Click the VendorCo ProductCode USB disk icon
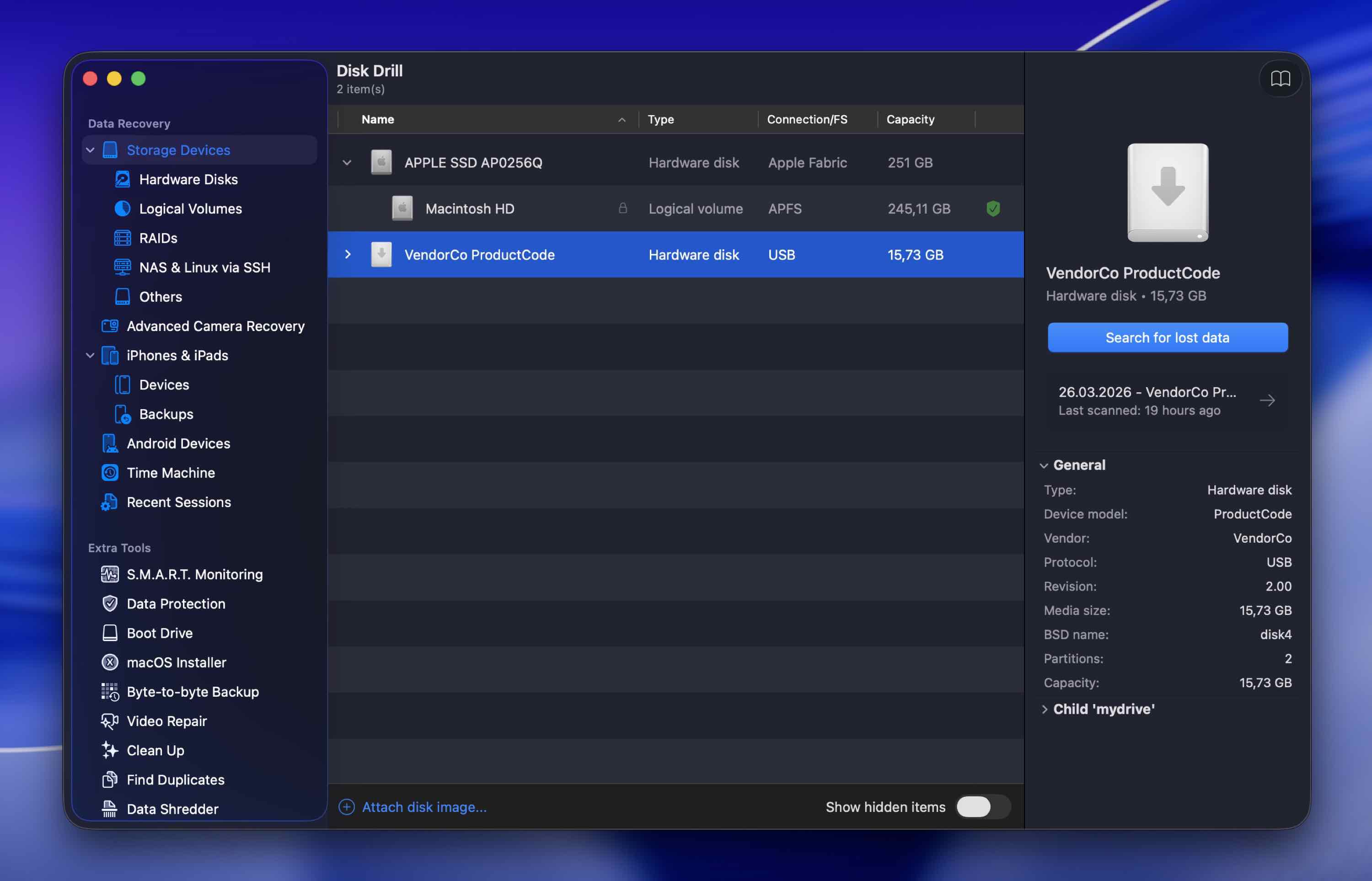This screenshot has height=881, width=1372. tap(381, 255)
